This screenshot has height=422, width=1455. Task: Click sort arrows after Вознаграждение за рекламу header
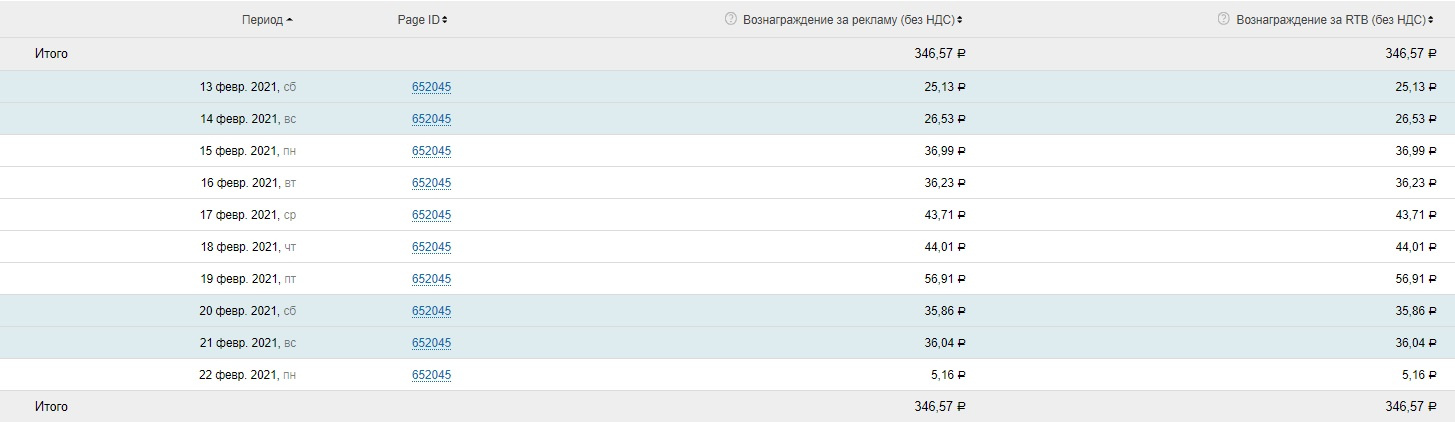pos(960,20)
